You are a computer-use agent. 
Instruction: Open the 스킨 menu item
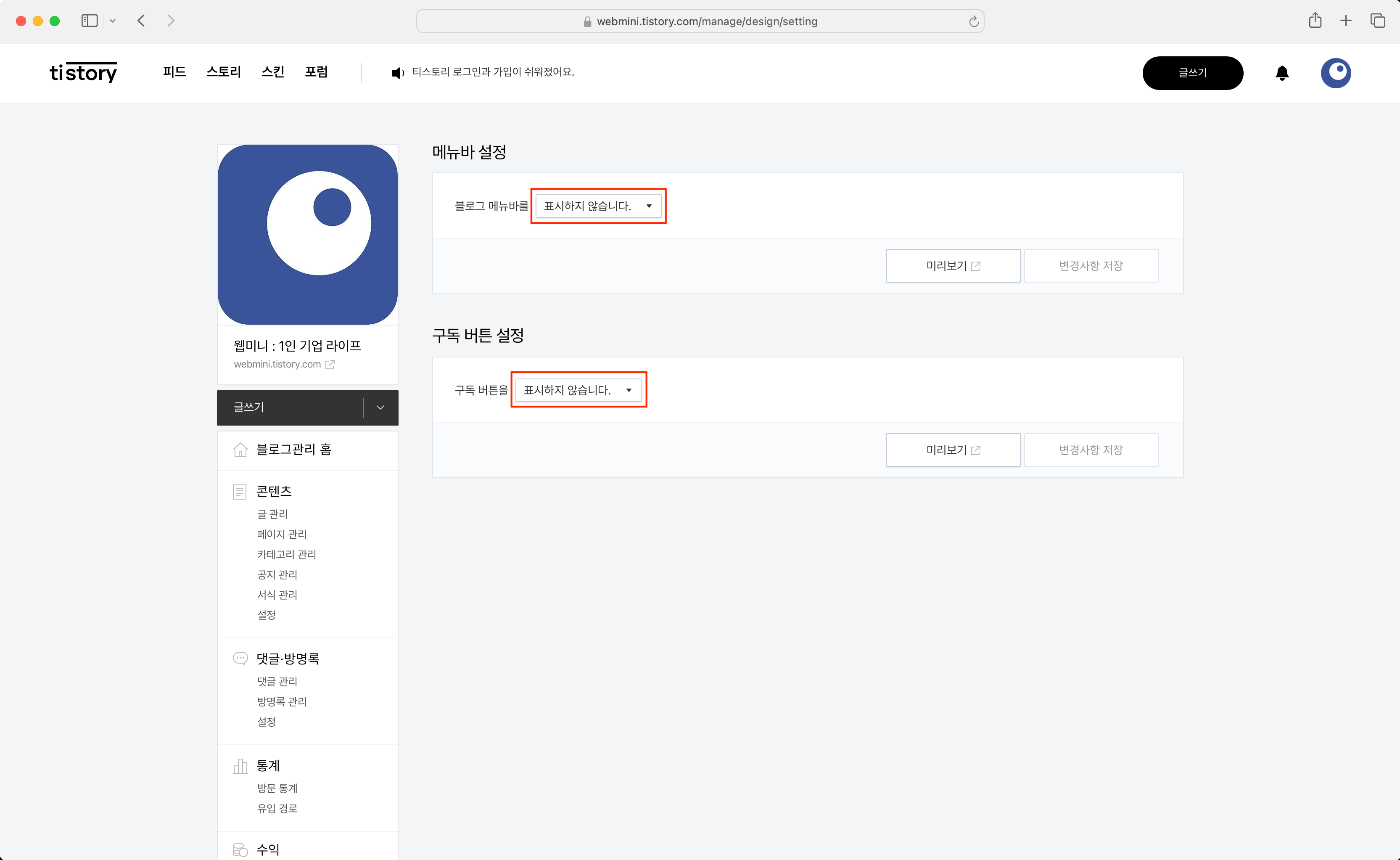272,72
